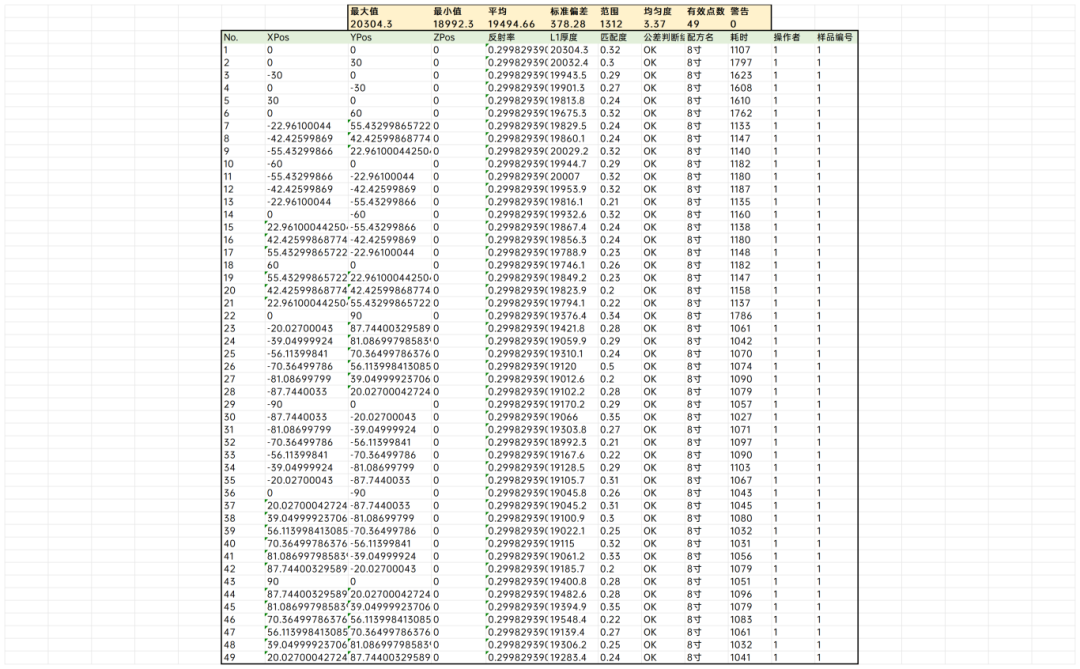This screenshot has height=669, width=1080.
Task: Select time cell 1786
Action: click(749, 316)
